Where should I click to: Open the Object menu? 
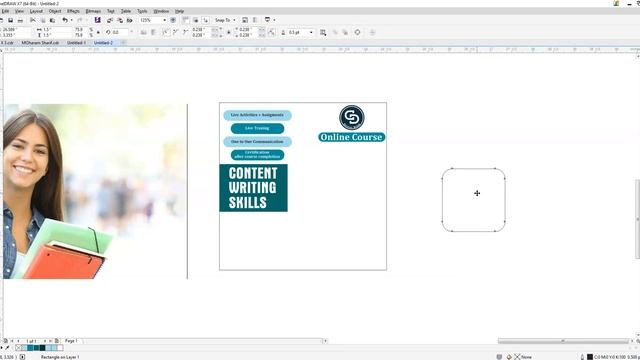coord(55,11)
